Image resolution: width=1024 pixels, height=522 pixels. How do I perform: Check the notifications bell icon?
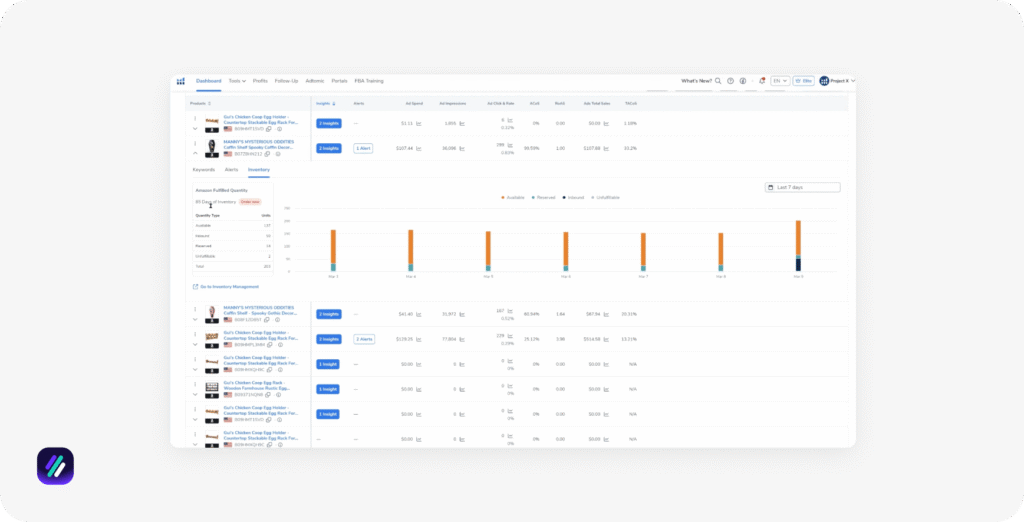(x=762, y=81)
